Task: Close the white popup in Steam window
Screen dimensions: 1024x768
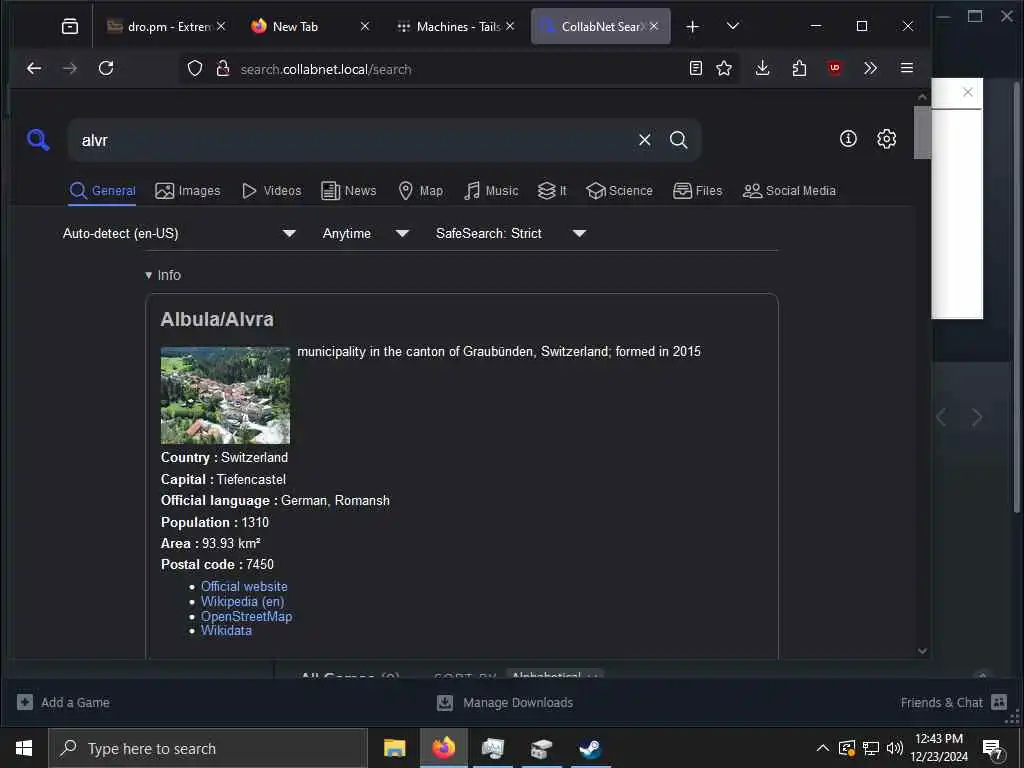Action: point(968,92)
